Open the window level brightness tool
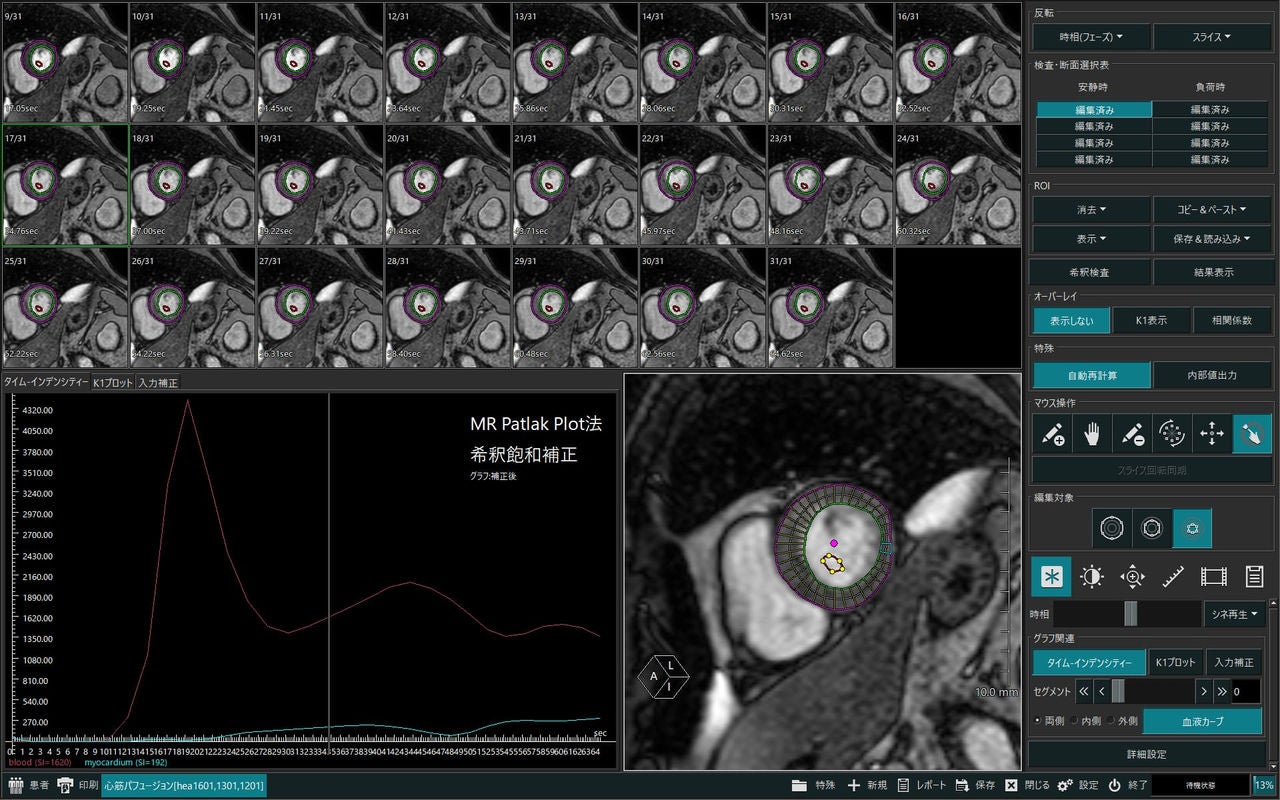This screenshot has width=1280, height=800. (x=1092, y=577)
